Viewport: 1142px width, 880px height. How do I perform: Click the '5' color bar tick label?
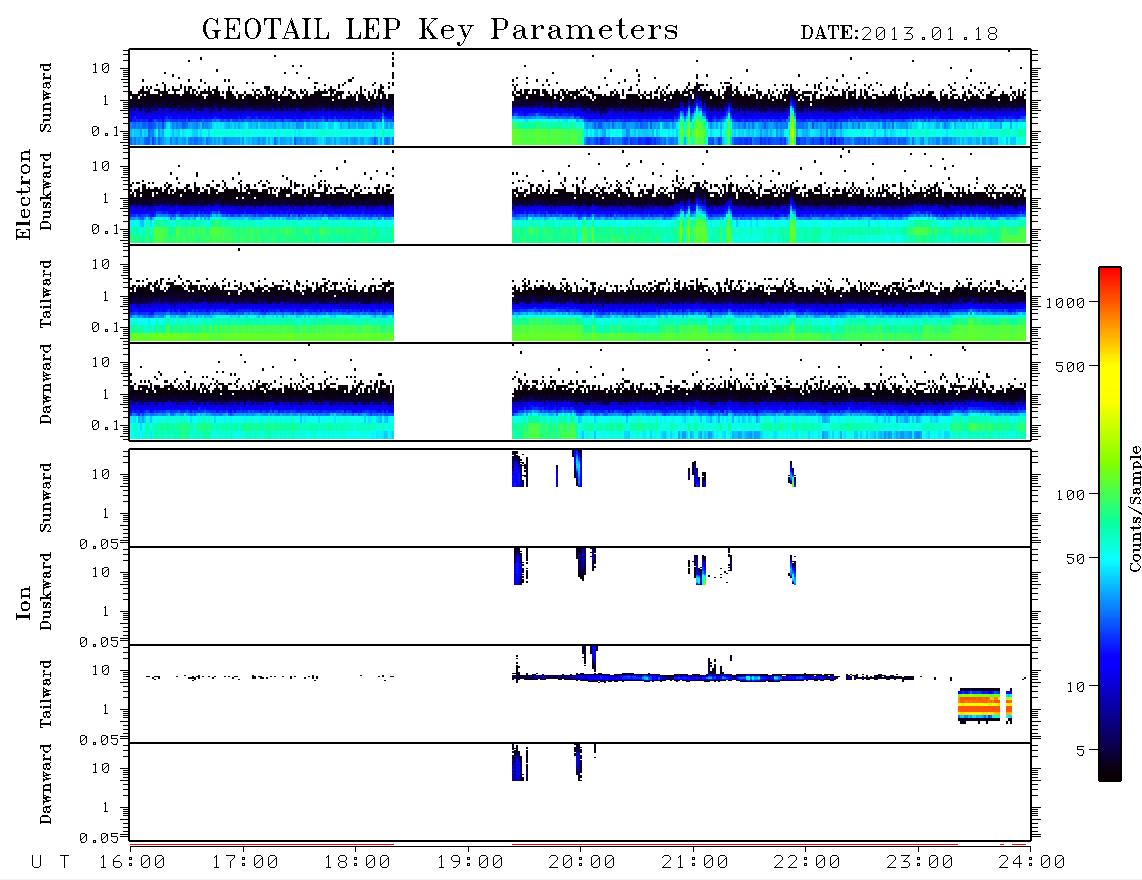coord(1081,751)
